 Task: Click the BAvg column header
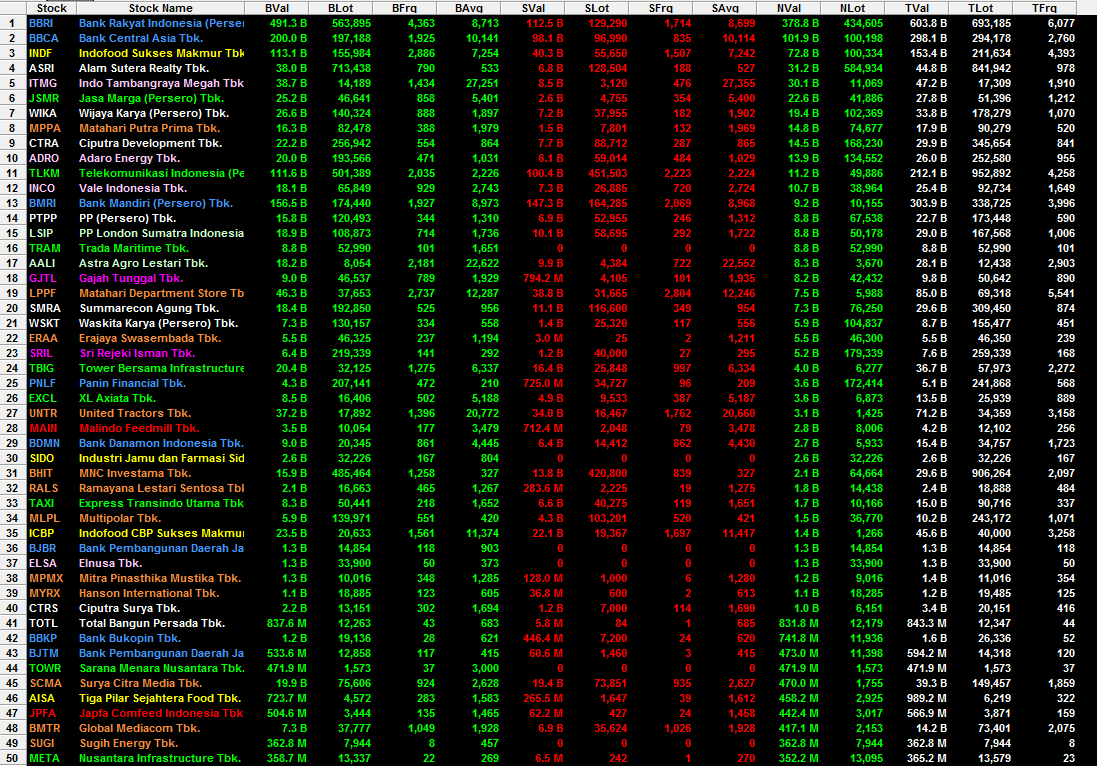[468, 8]
